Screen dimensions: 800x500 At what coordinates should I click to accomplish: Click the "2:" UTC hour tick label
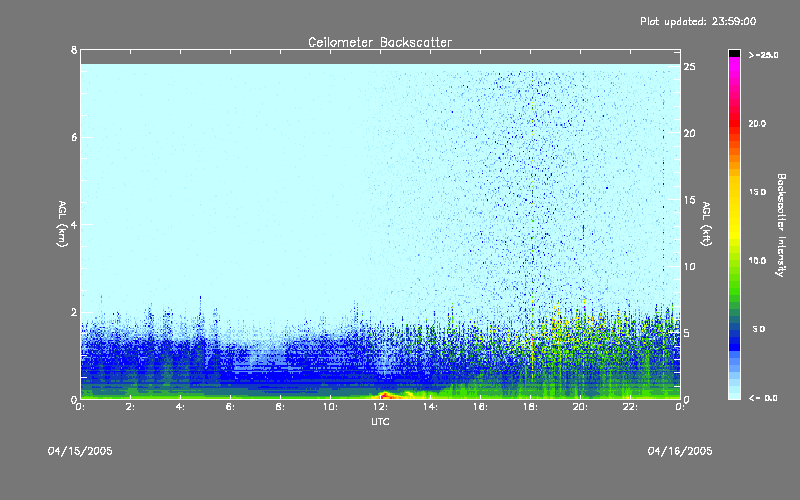pos(130,407)
